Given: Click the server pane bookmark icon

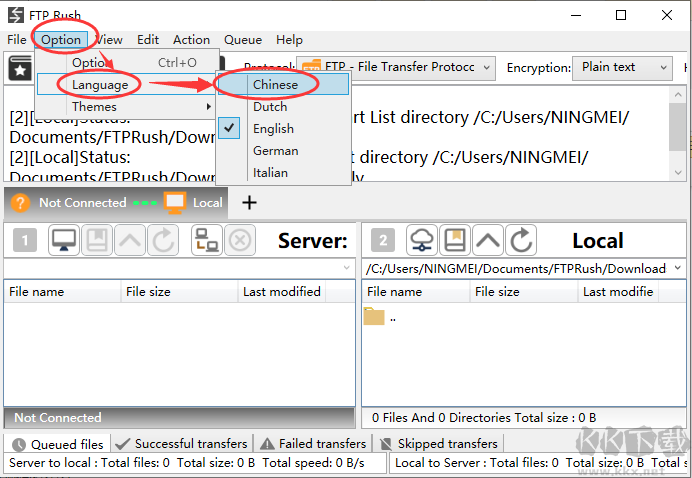Looking at the screenshot, I should point(97,241).
